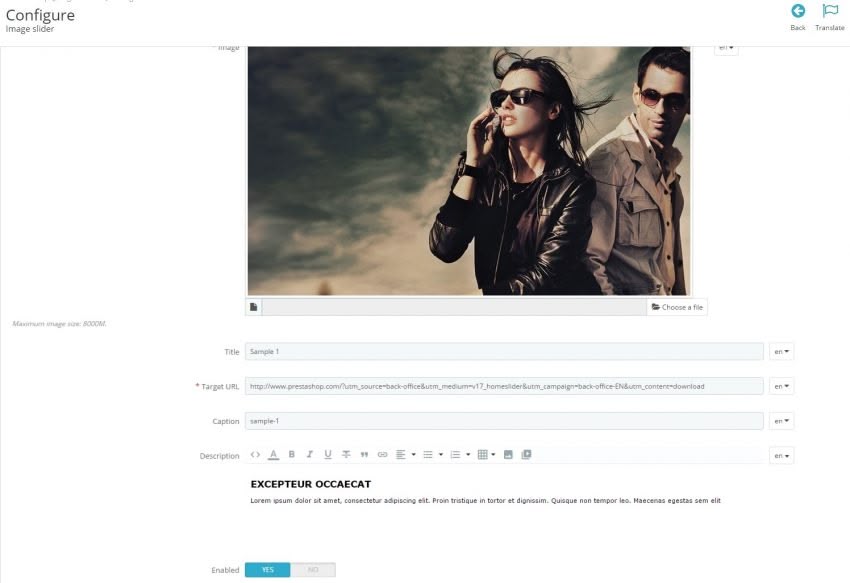
Task: Insert link in description editor
Action: (x=383, y=454)
